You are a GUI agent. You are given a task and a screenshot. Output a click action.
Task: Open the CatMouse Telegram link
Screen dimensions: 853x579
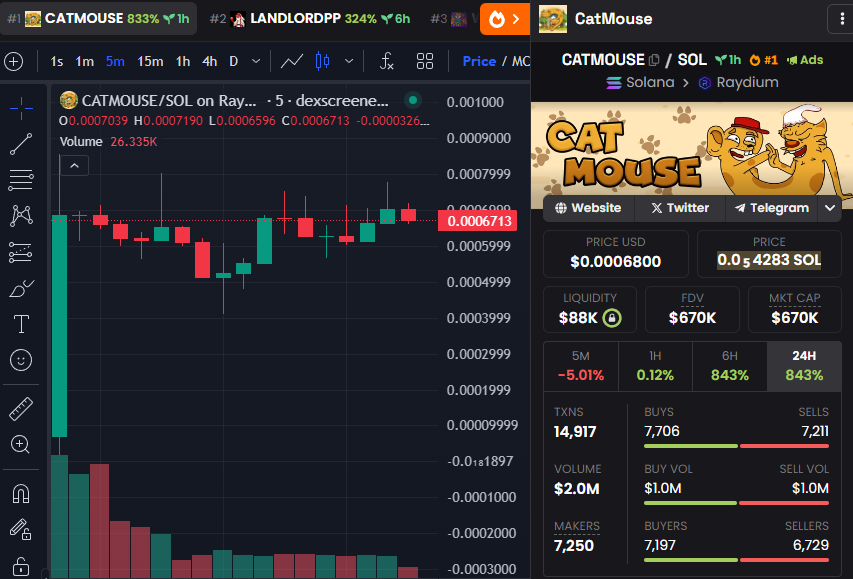pos(771,208)
